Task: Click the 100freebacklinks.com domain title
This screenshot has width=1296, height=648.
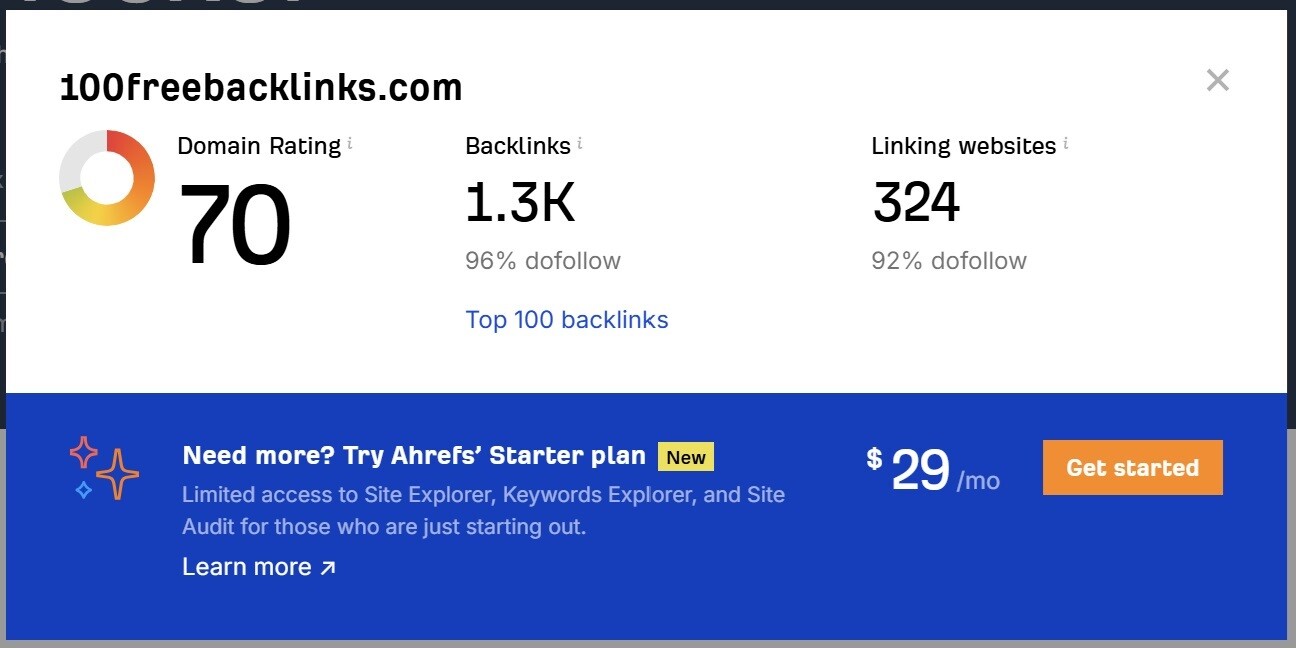Action: [261, 88]
